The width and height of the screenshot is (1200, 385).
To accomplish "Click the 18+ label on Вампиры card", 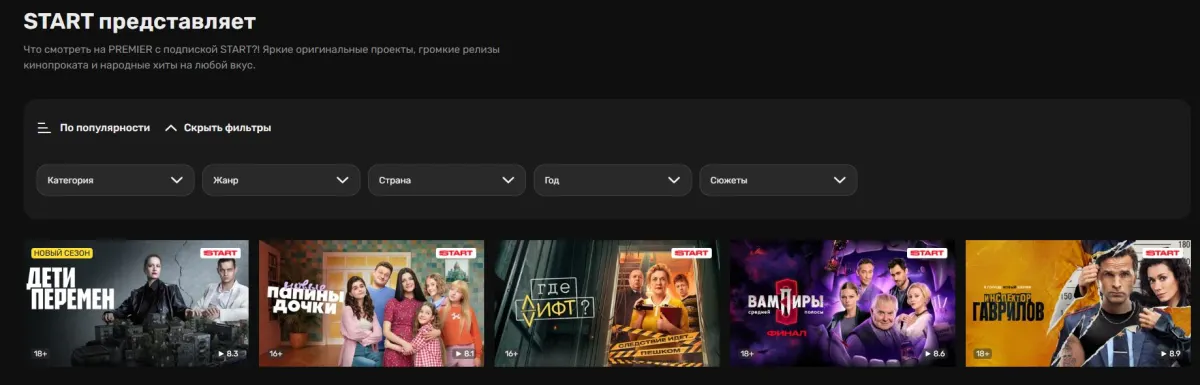I will 747,354.
